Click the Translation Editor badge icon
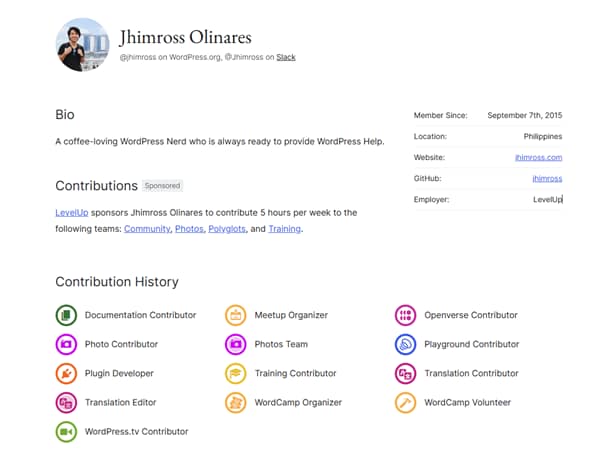The image size is (610, 470). 66,402
